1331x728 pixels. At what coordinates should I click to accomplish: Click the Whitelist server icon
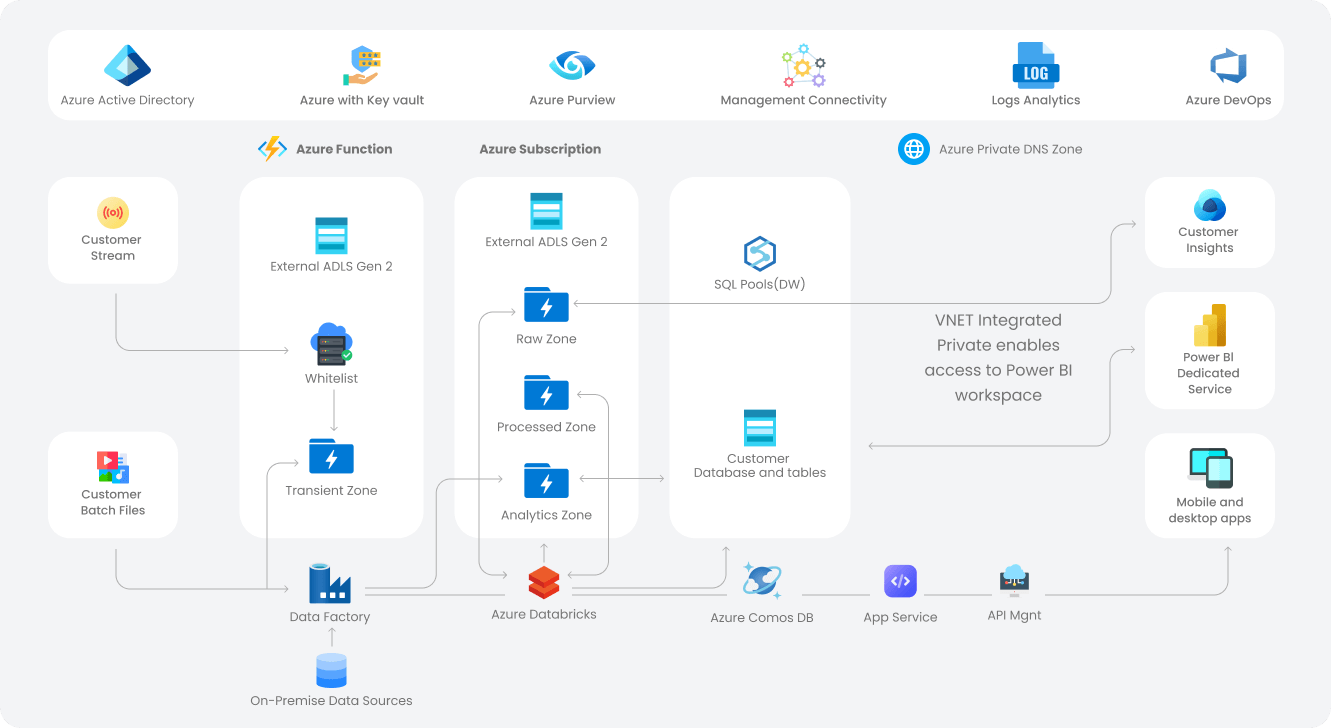pos(331,345)
